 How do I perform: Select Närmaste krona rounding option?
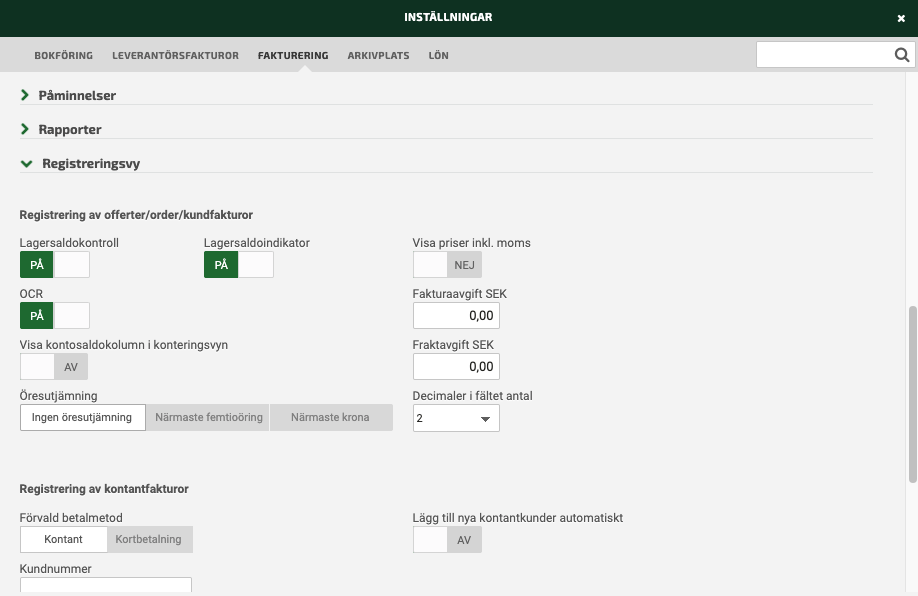(x=330, y=418)
